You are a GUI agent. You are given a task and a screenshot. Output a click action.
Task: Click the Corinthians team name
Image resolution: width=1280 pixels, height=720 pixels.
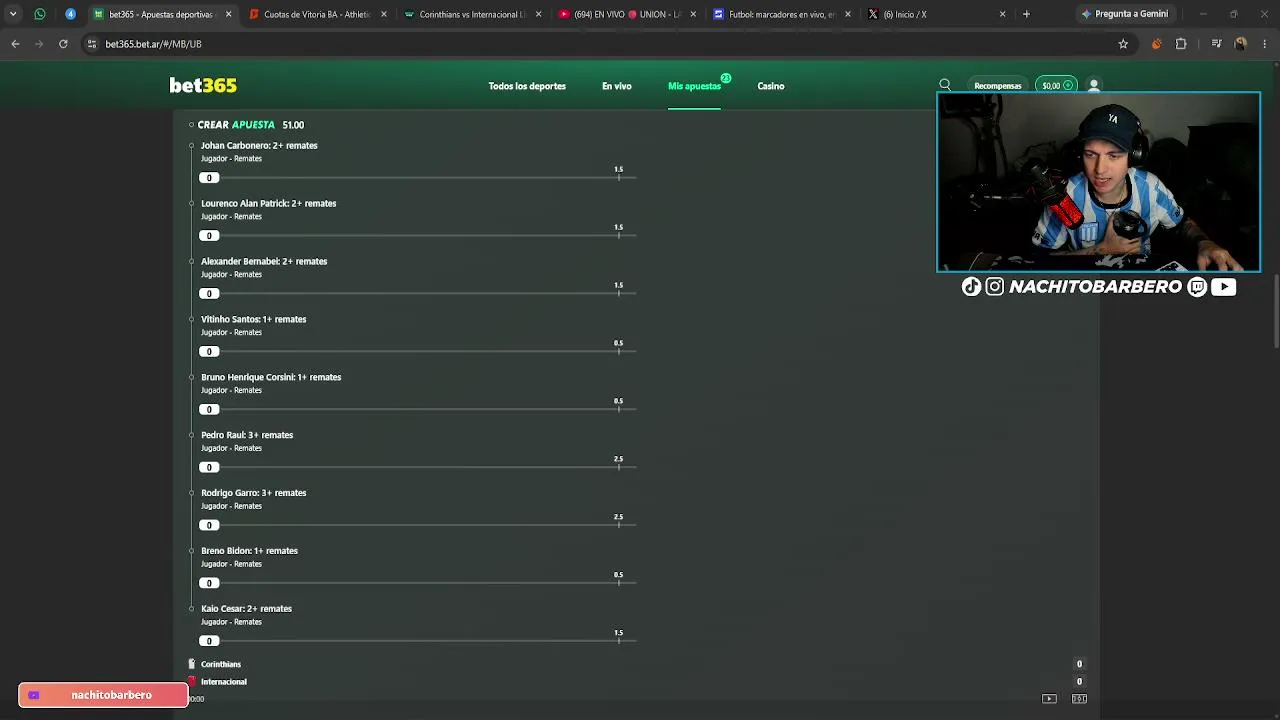coord(221,664)
